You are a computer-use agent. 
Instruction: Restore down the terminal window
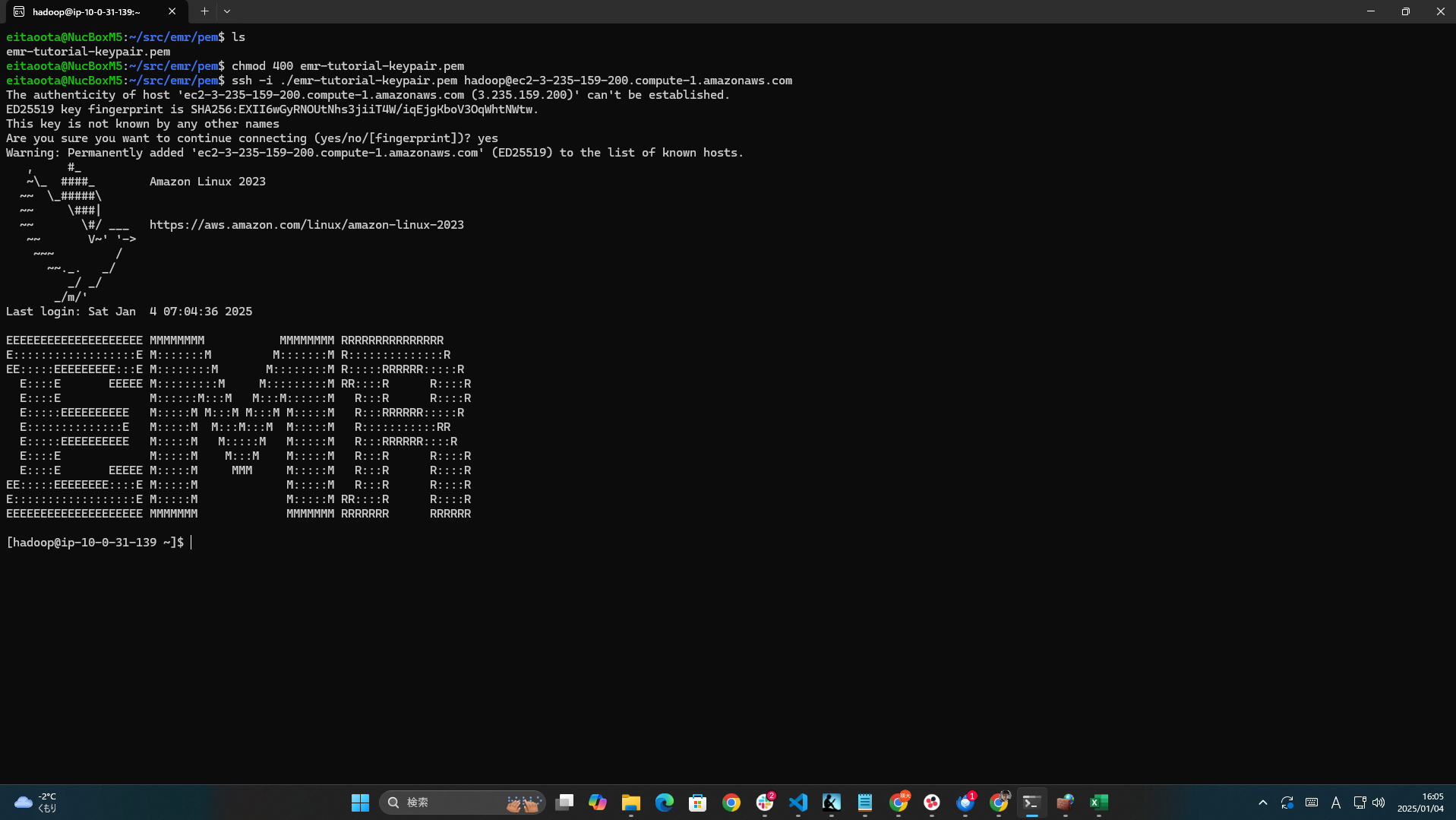coord(1406,11)
